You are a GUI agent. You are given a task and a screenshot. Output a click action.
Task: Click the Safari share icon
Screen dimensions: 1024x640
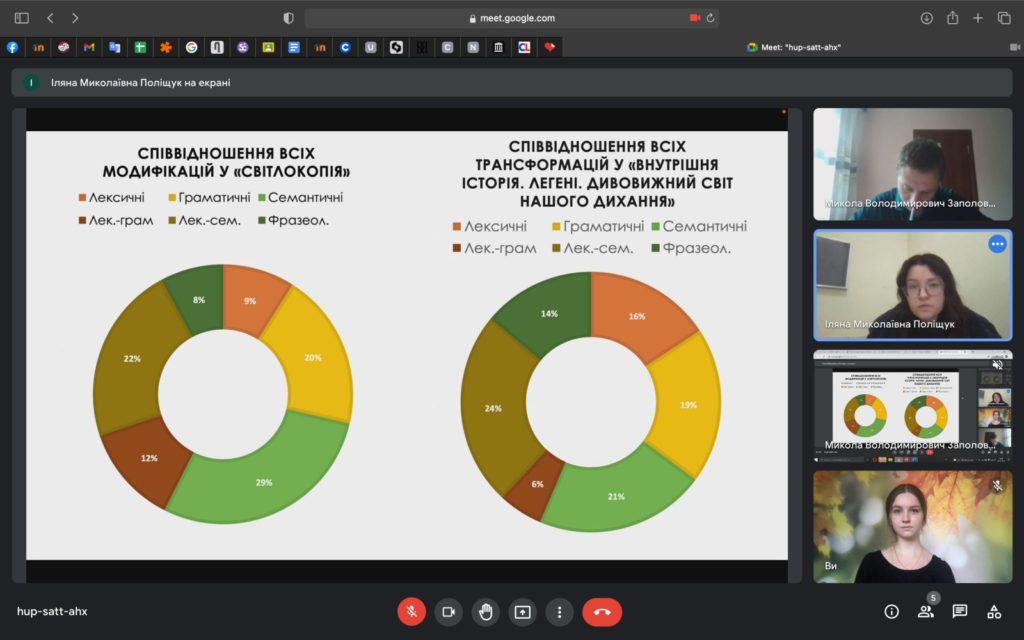pos(952,18)
